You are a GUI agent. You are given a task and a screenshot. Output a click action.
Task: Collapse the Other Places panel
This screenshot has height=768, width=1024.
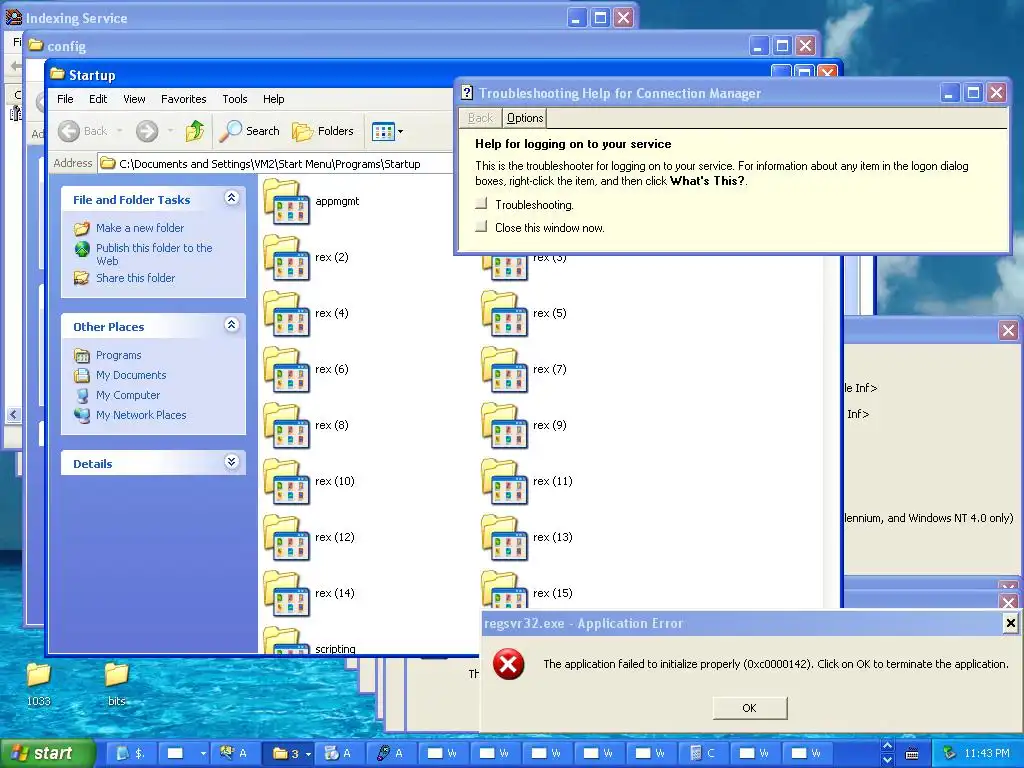pos(231,325)
